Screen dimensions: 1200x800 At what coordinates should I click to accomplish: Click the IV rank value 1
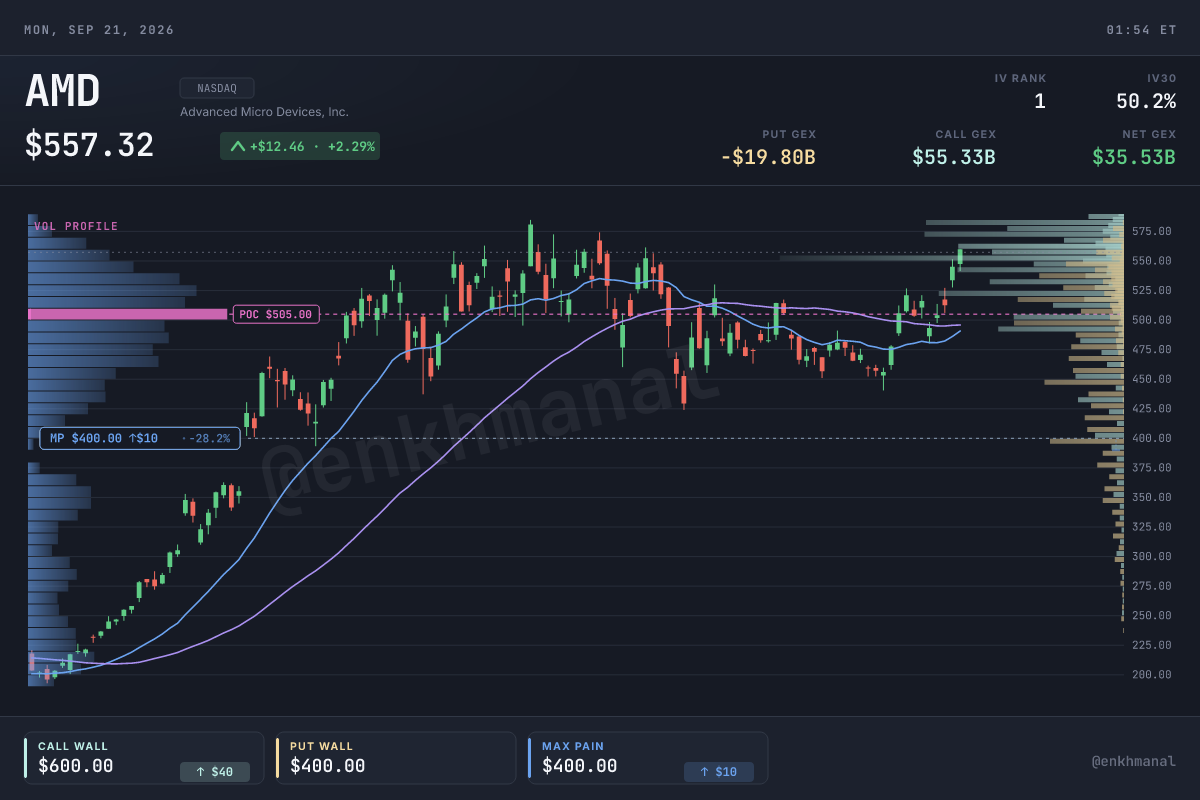coord(1040,101)
